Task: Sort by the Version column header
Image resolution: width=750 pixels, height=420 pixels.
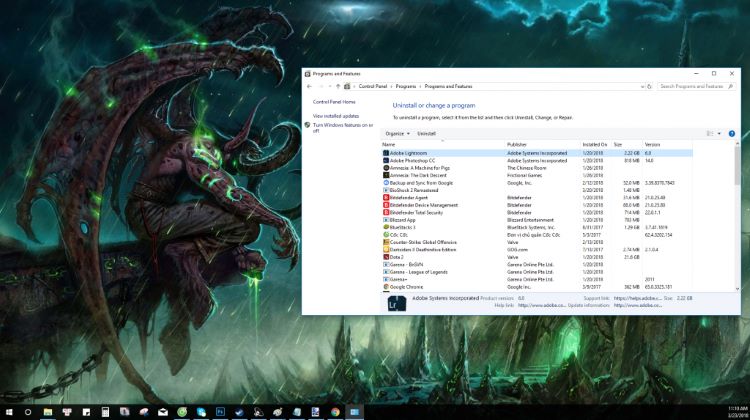Action: pyautogui.click(x=667, y=144)
